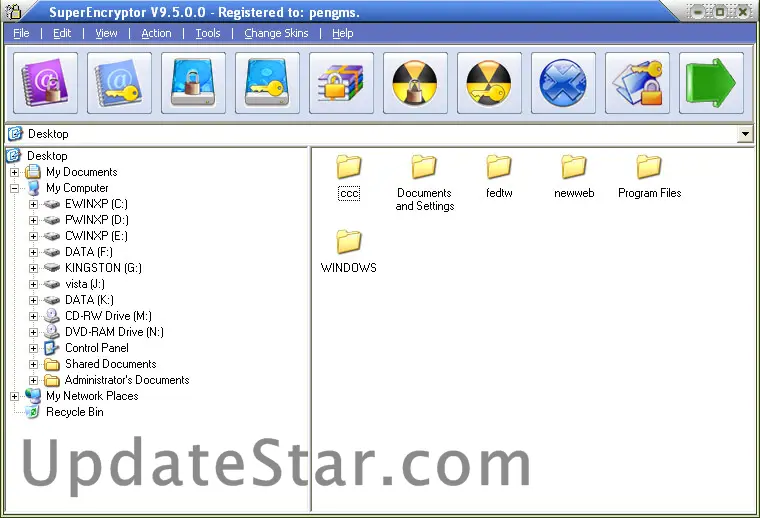Image resolution: width=760 pixels, height=518 pixels.
Task: Expand the DATA (F:) drive node
Action: (x=33, y=252)
